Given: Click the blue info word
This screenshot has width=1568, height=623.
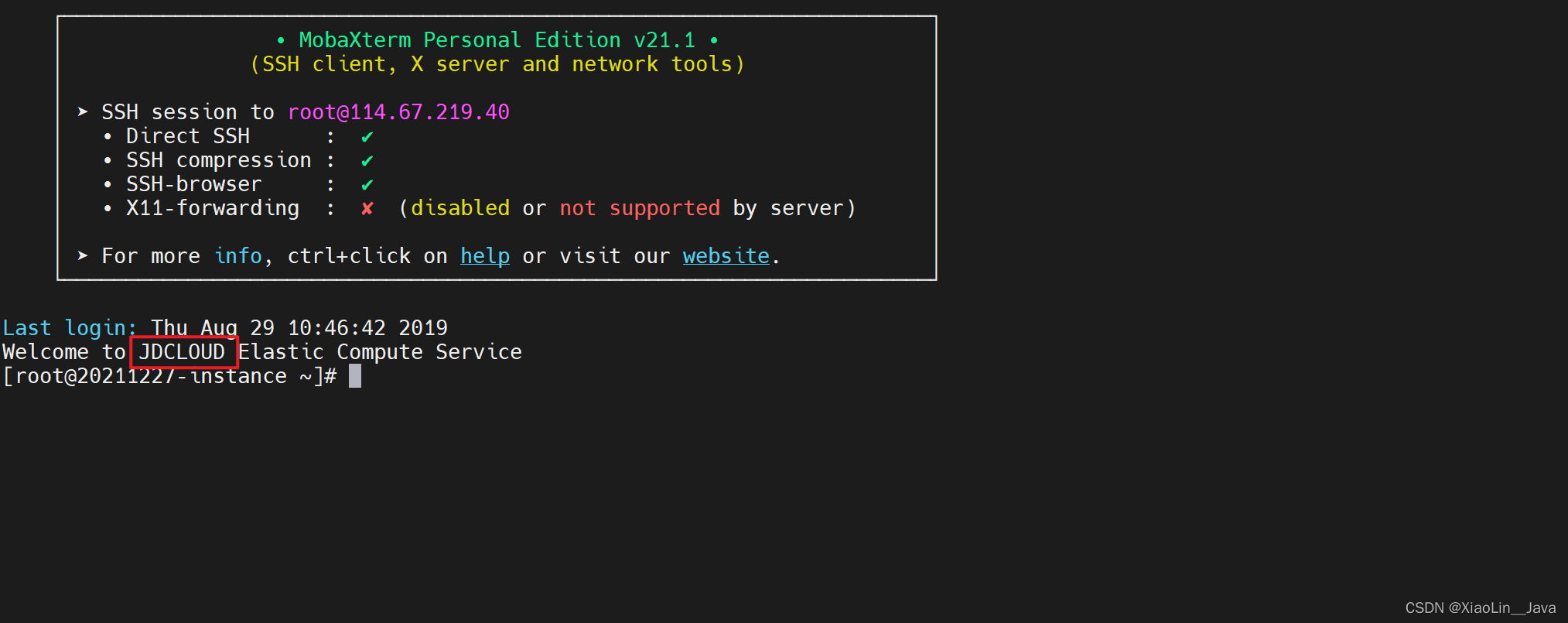Looking at the screenshot, I should [x=238, y=256].
